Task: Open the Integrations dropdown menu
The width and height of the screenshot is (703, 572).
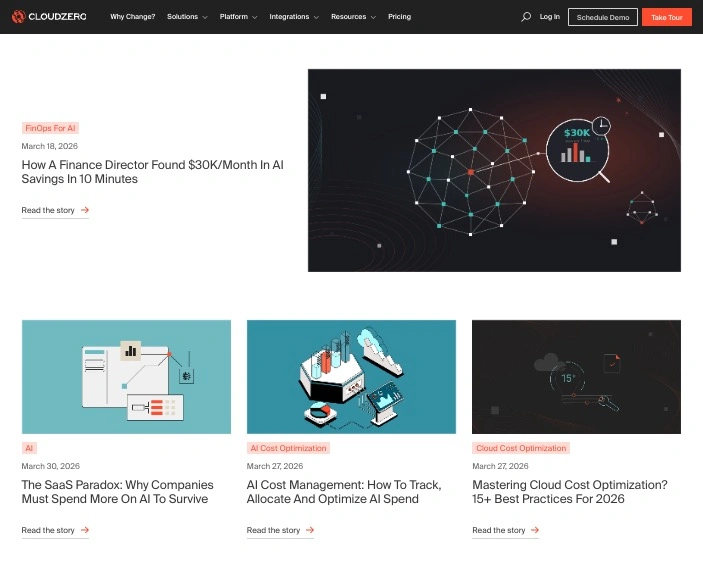Action: 294,17
